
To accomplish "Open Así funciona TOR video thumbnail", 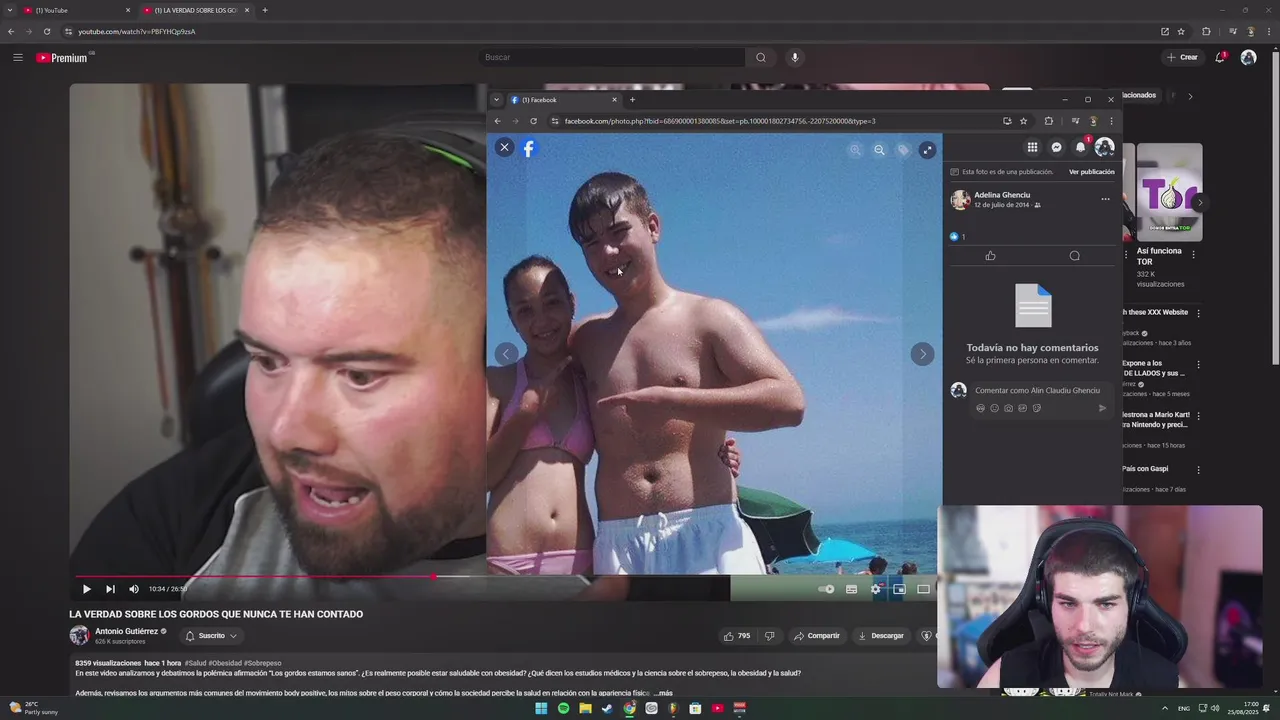I will point(1169,192).
